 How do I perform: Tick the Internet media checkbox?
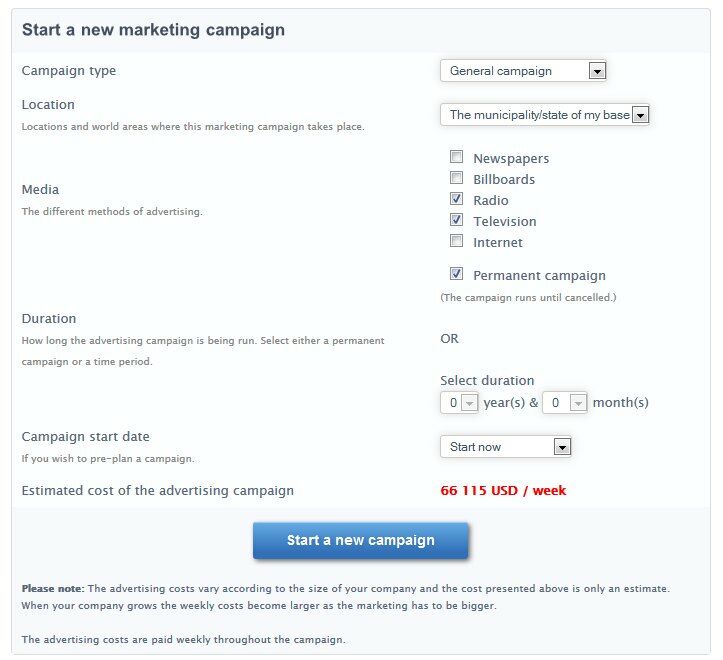tap(457, 241)
